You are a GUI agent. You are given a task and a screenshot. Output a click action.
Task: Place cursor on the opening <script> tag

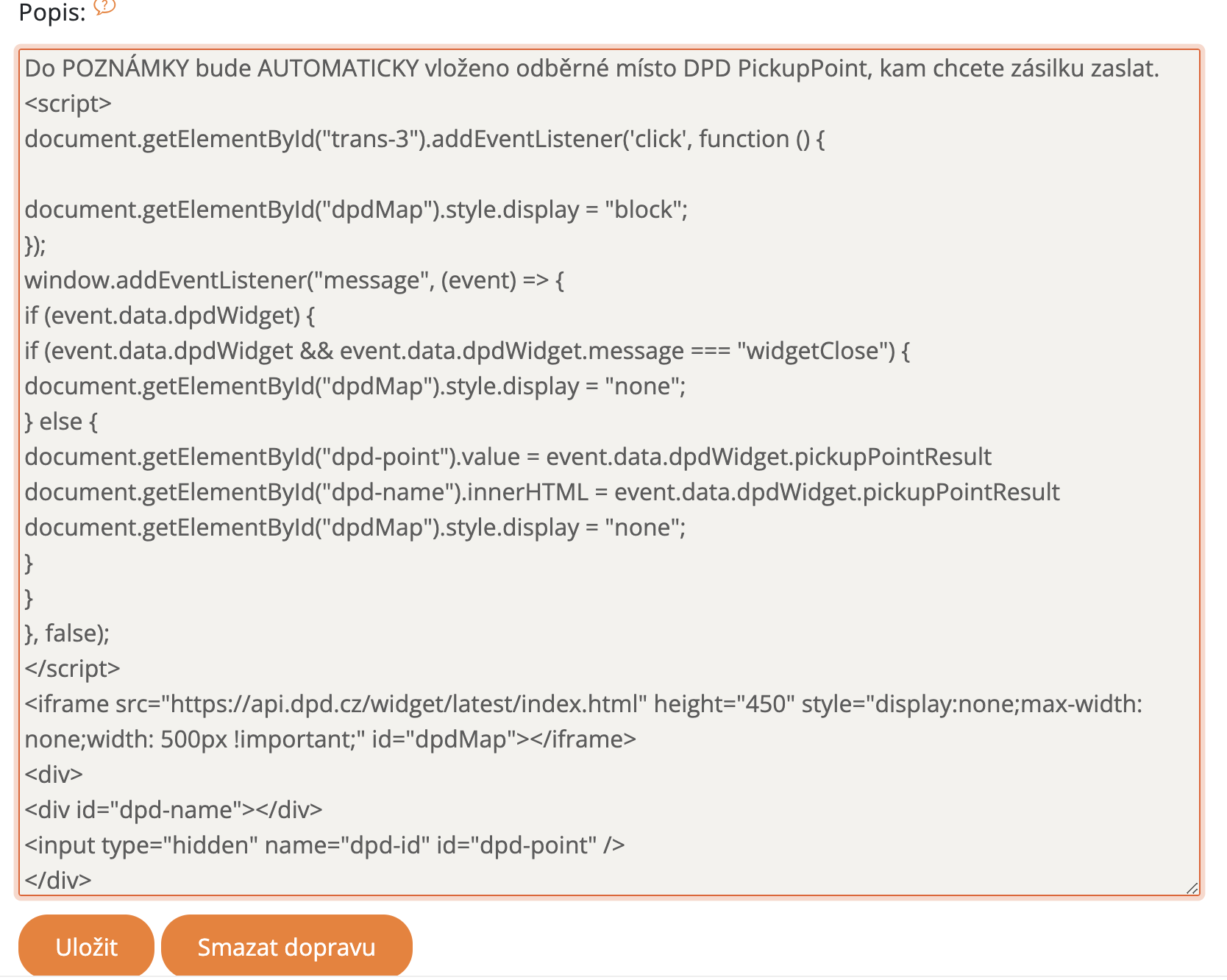tap(68, 104)
